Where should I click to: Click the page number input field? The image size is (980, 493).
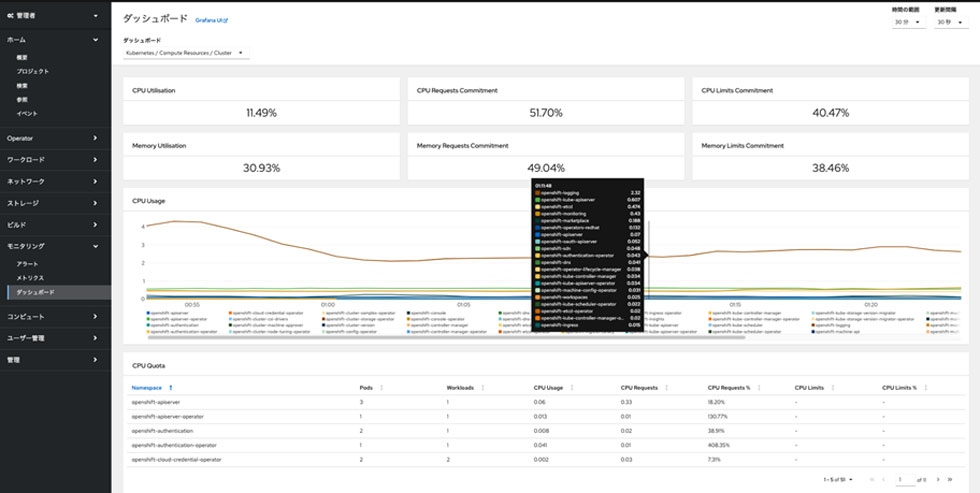click(x=906, y=480)
